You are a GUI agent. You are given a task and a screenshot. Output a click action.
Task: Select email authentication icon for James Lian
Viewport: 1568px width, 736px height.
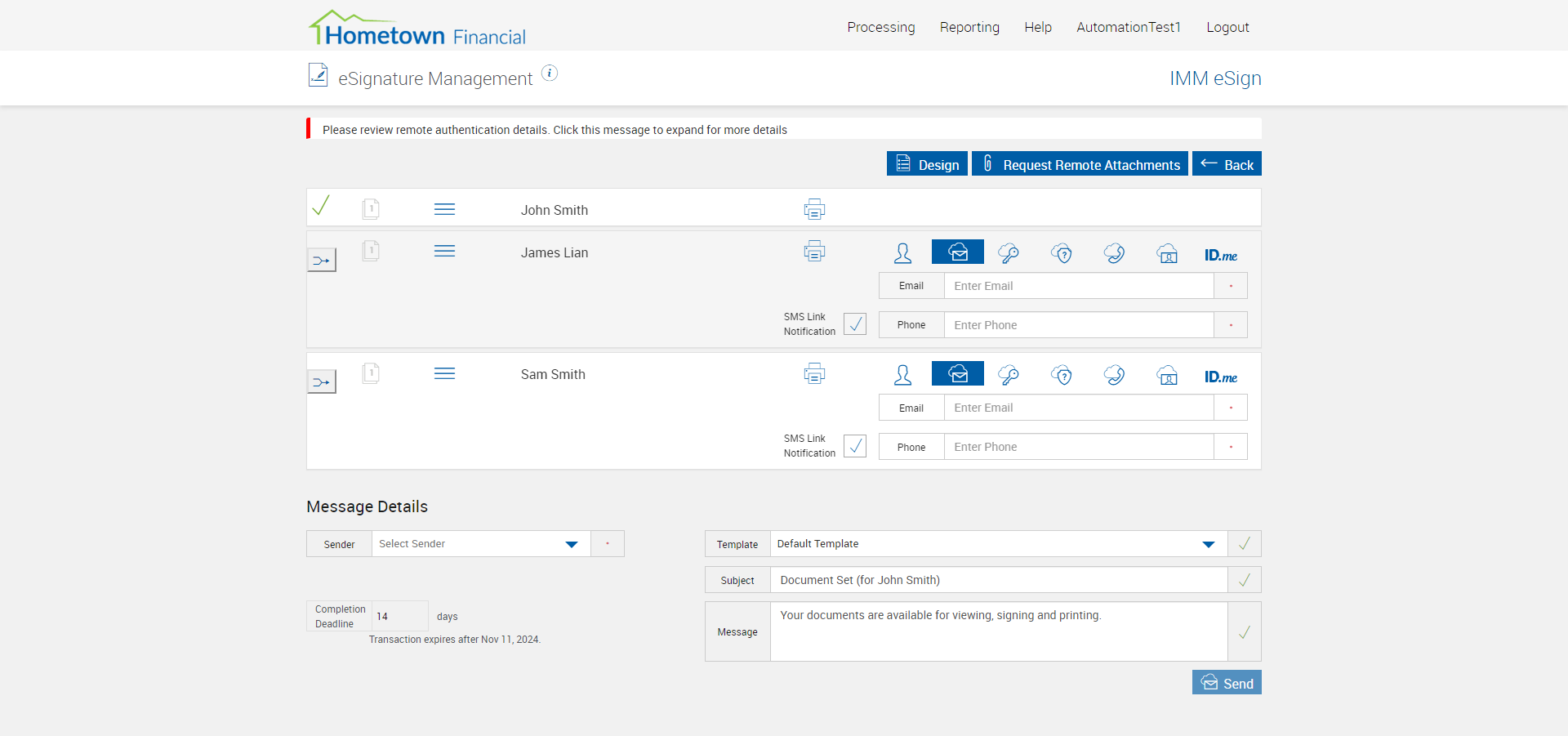coord(957,252)
